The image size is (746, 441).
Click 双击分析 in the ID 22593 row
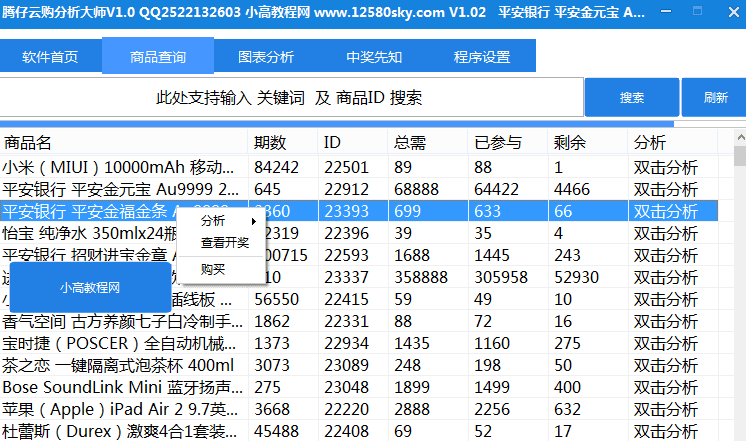tap(666, 255)
